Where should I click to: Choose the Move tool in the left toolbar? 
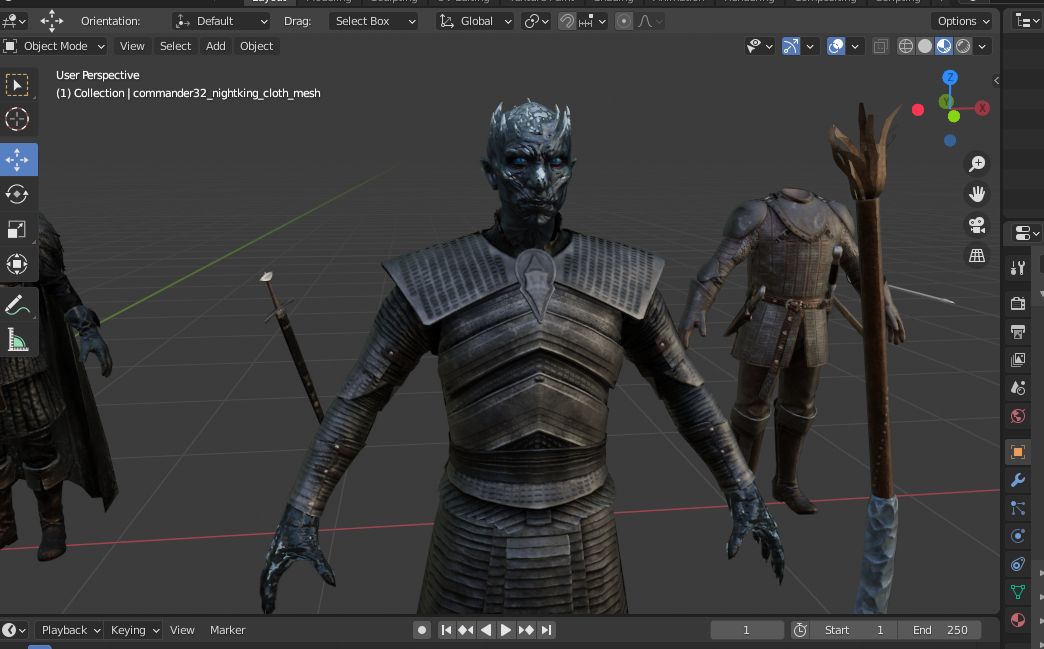[x=17, y=160]
